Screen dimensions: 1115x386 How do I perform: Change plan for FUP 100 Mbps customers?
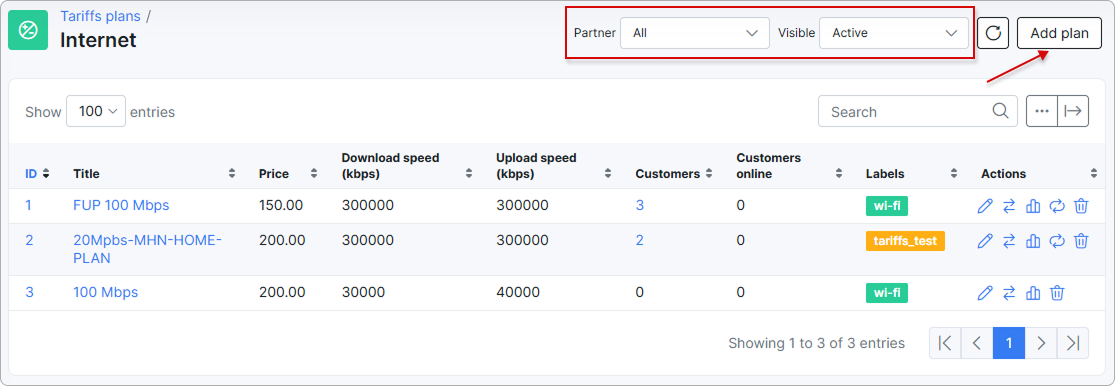point(1009,206)
